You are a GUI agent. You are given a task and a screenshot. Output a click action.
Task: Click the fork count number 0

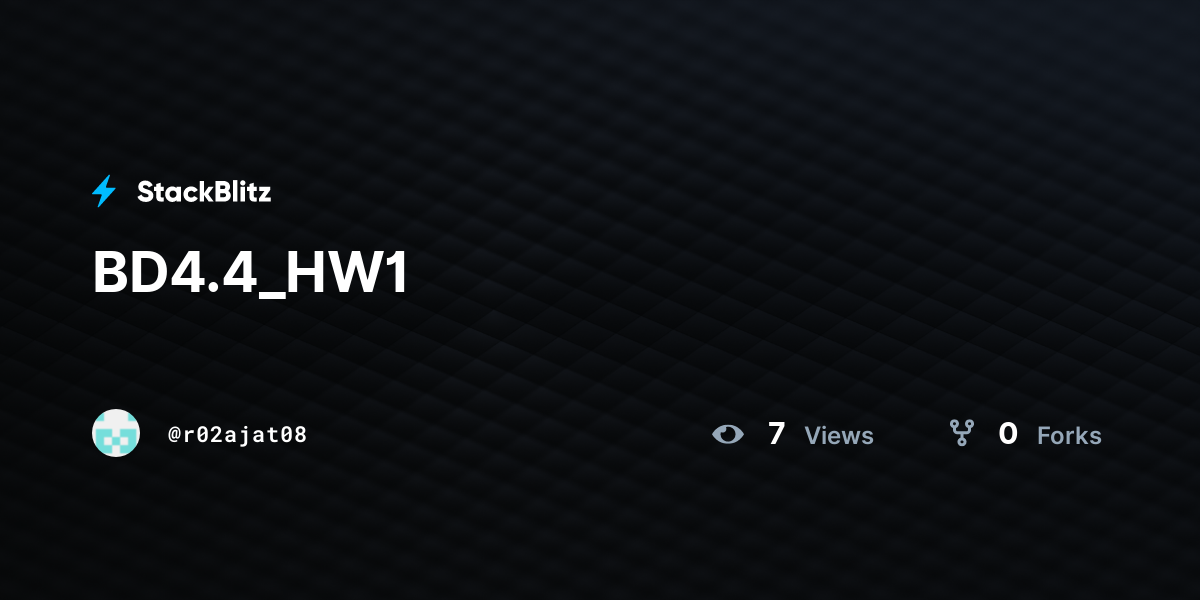pyautogui.click(x=1008, y=434)
